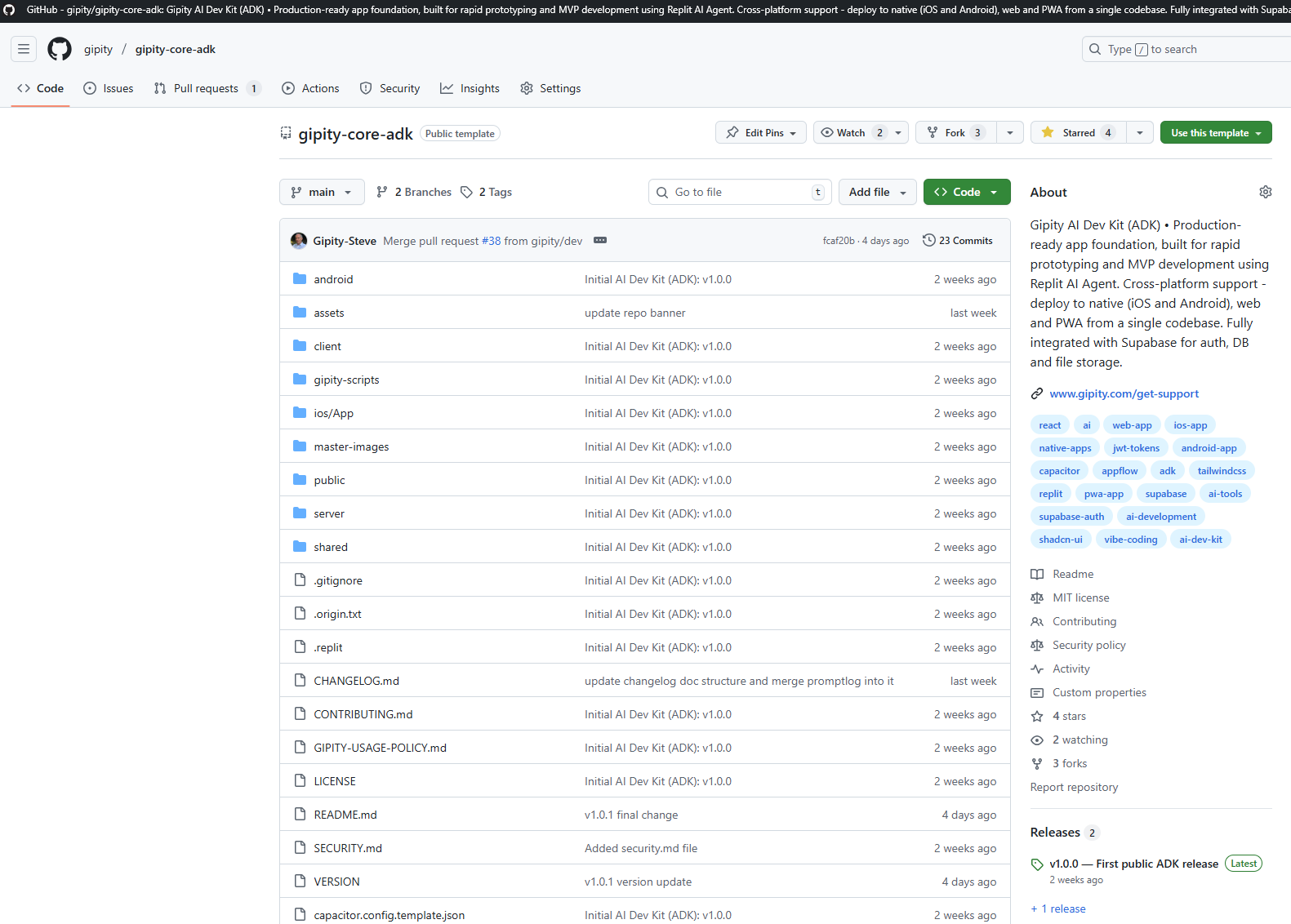This screenshot has height=924, width=1291.
Task: Open the main branch dropdown
Action: click(322, 192)
